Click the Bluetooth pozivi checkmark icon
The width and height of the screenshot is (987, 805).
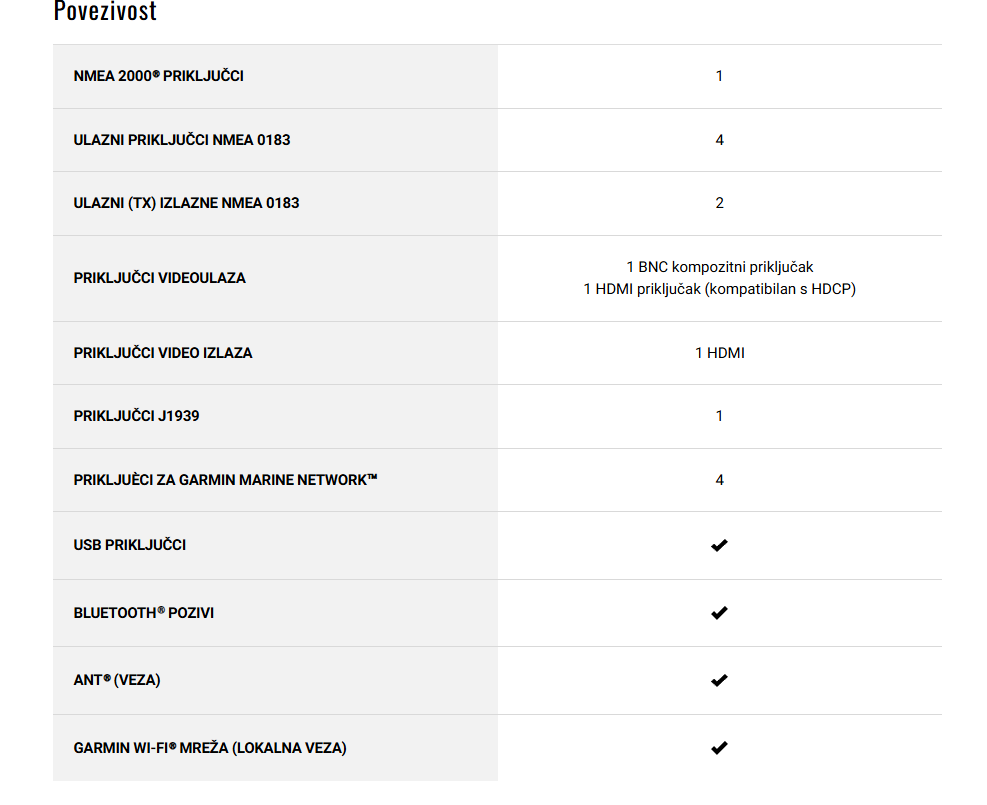(719, 613)
